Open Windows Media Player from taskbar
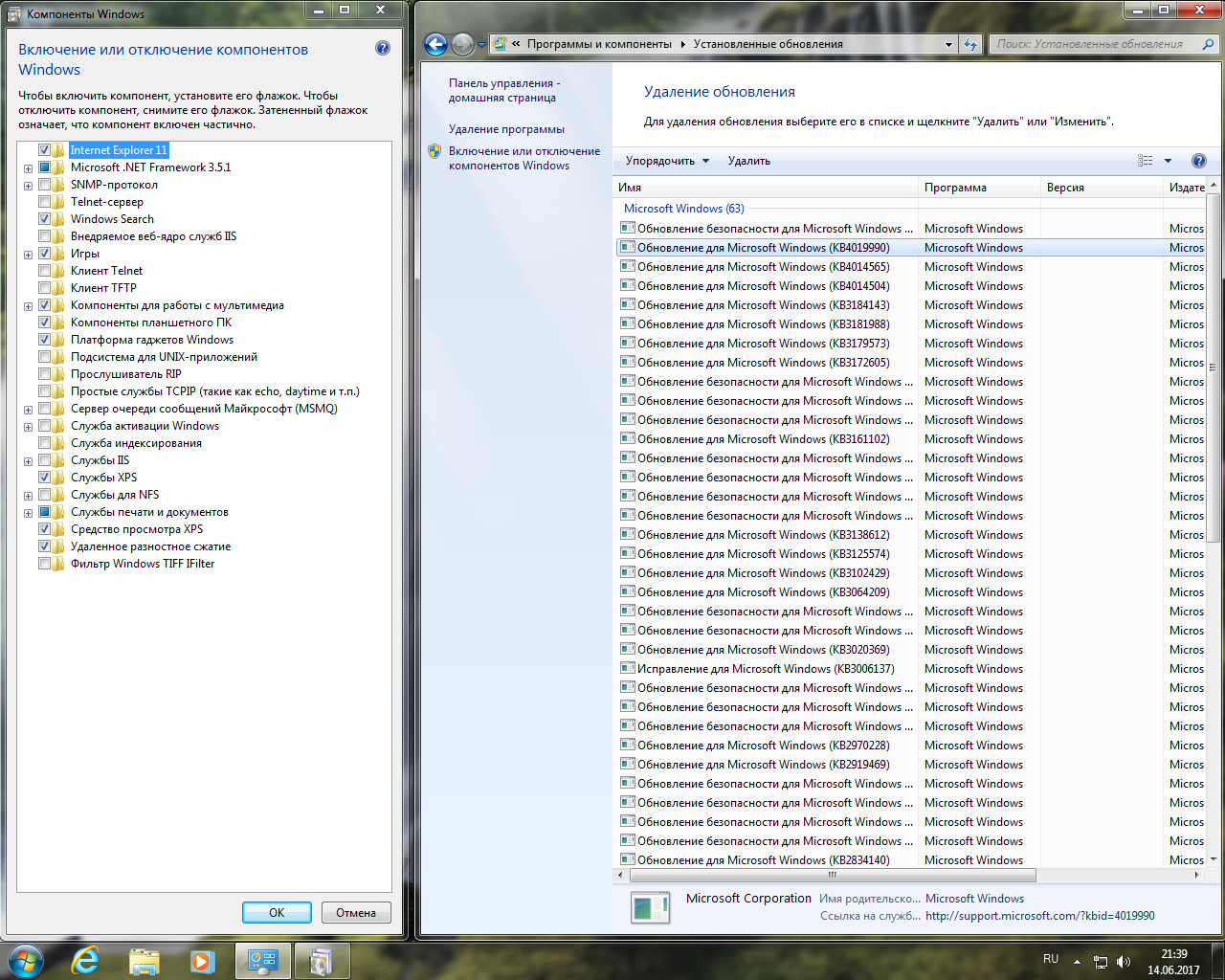1225x980 pixels. pos(203,961)
